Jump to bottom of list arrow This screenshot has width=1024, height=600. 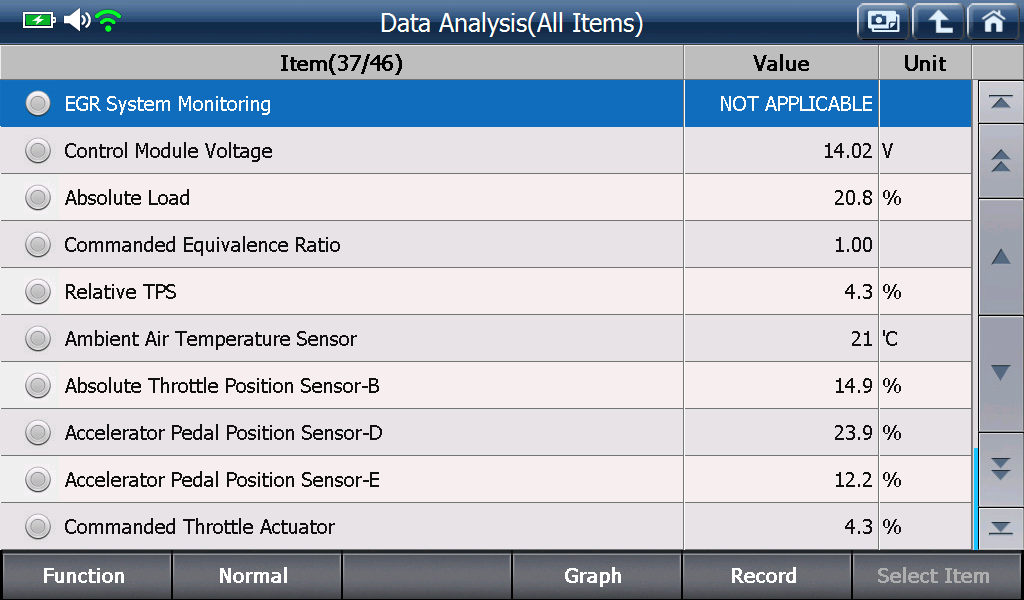coord(1000,528)
